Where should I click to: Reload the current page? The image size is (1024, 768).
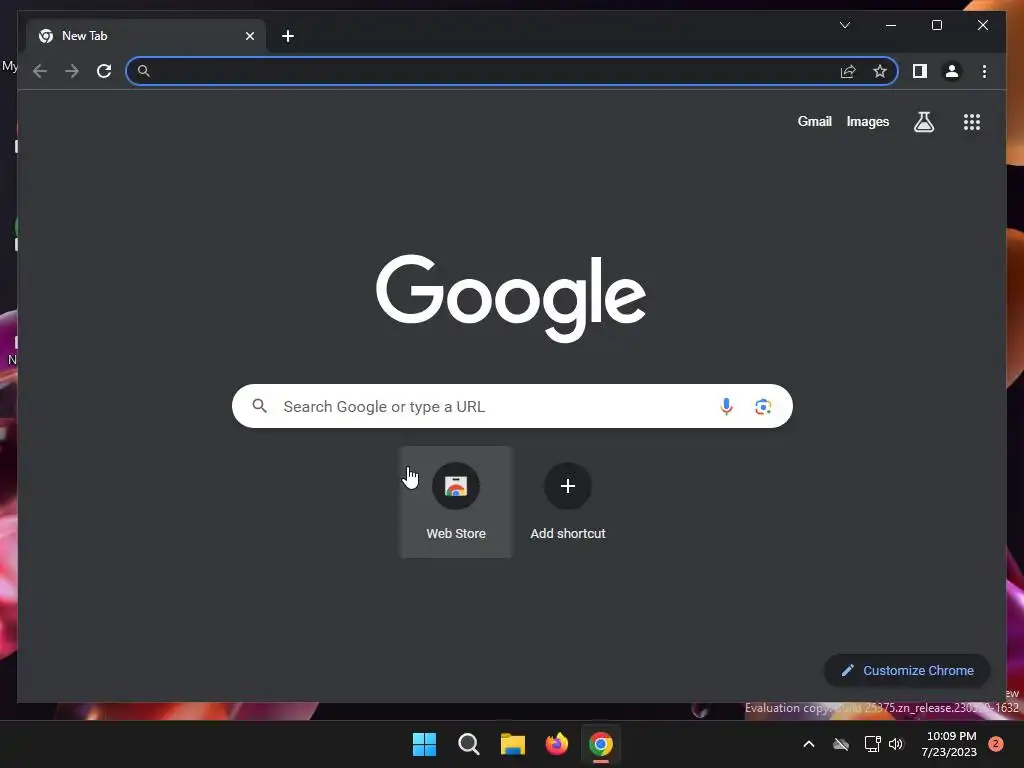[104, 71]
